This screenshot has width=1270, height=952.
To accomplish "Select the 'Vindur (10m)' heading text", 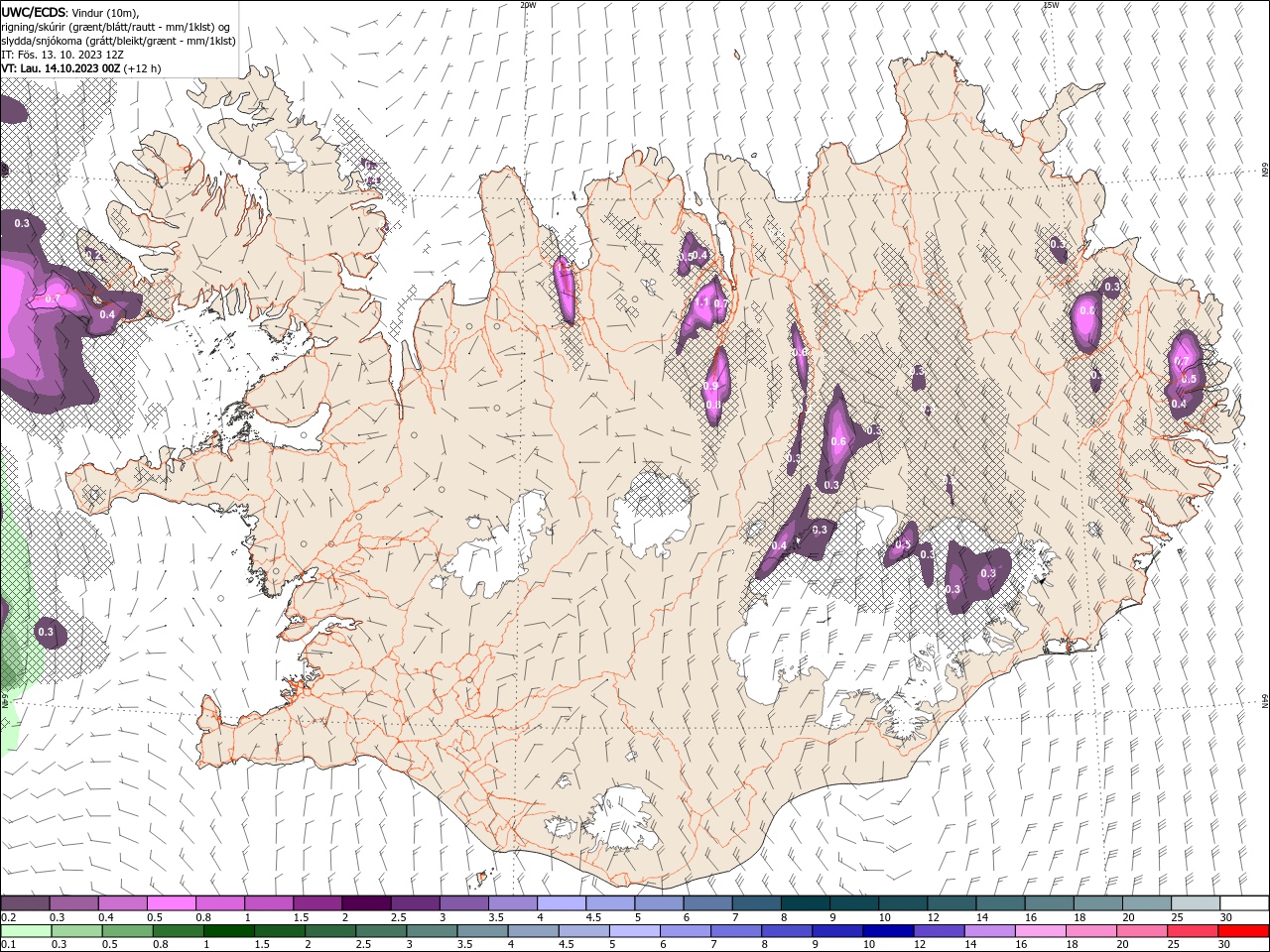I will [106, 12].
